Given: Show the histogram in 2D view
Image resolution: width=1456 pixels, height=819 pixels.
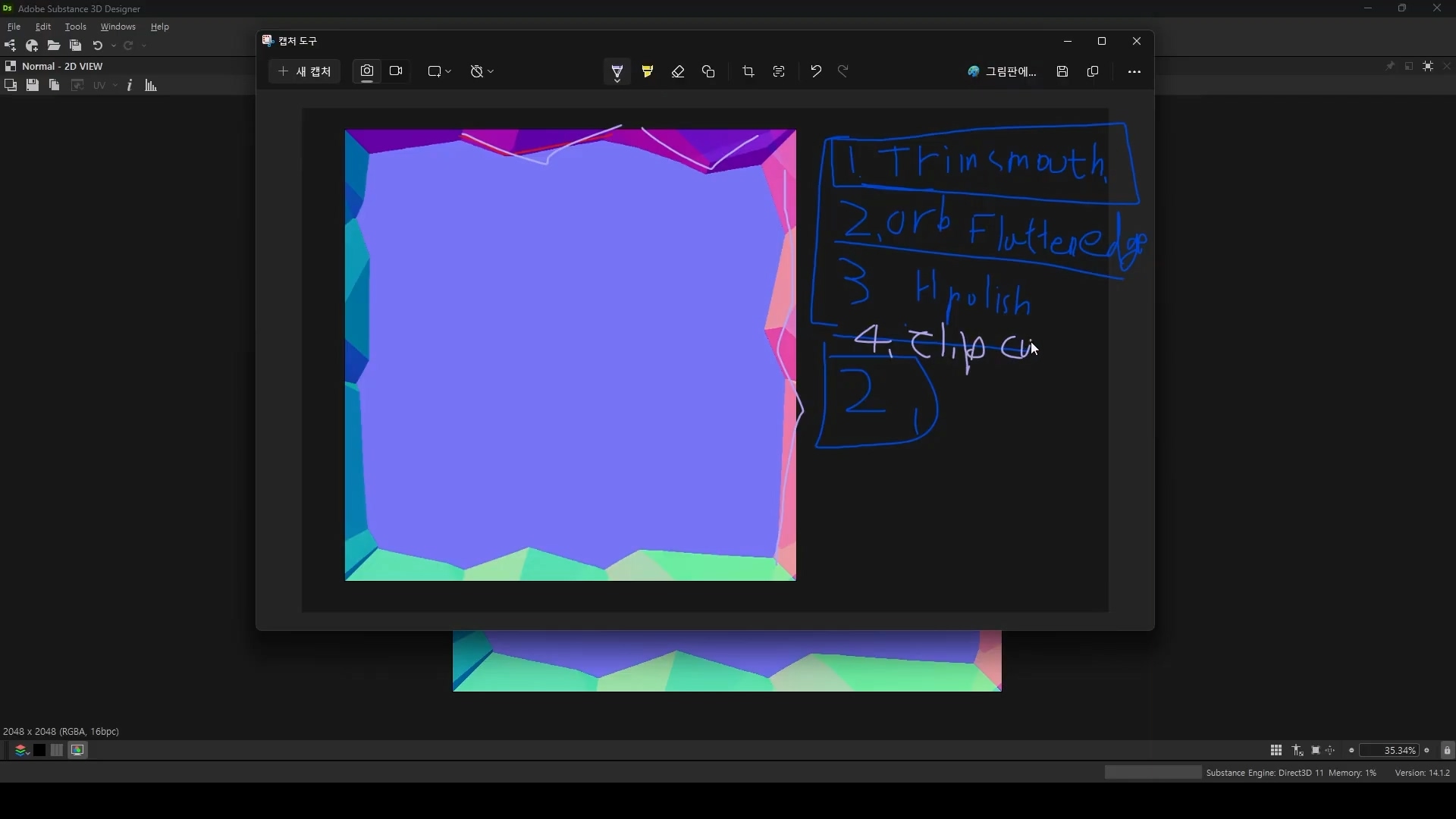Looking at the screenshot, I should point(151,86).
